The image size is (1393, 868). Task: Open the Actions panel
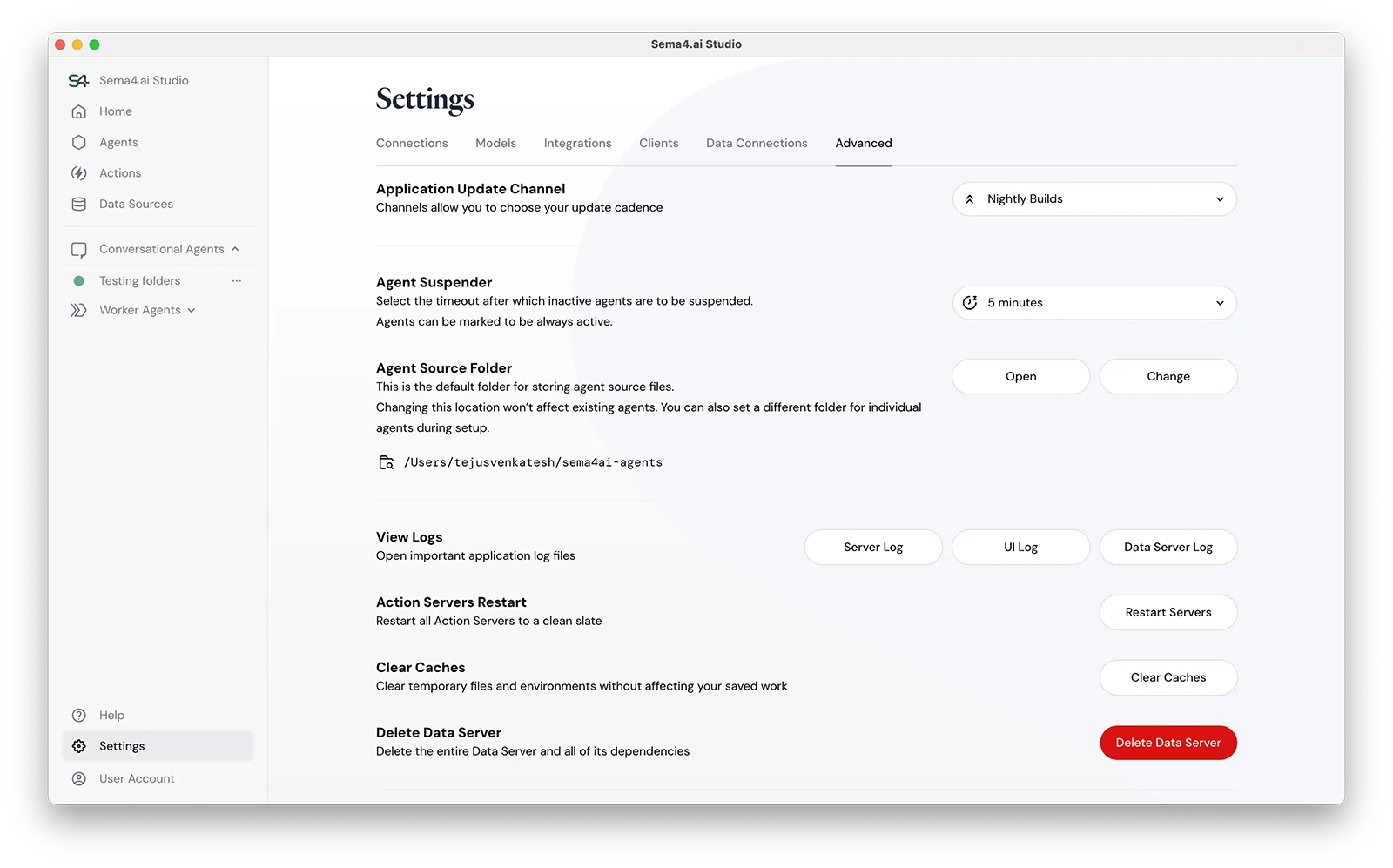[119, 172]
